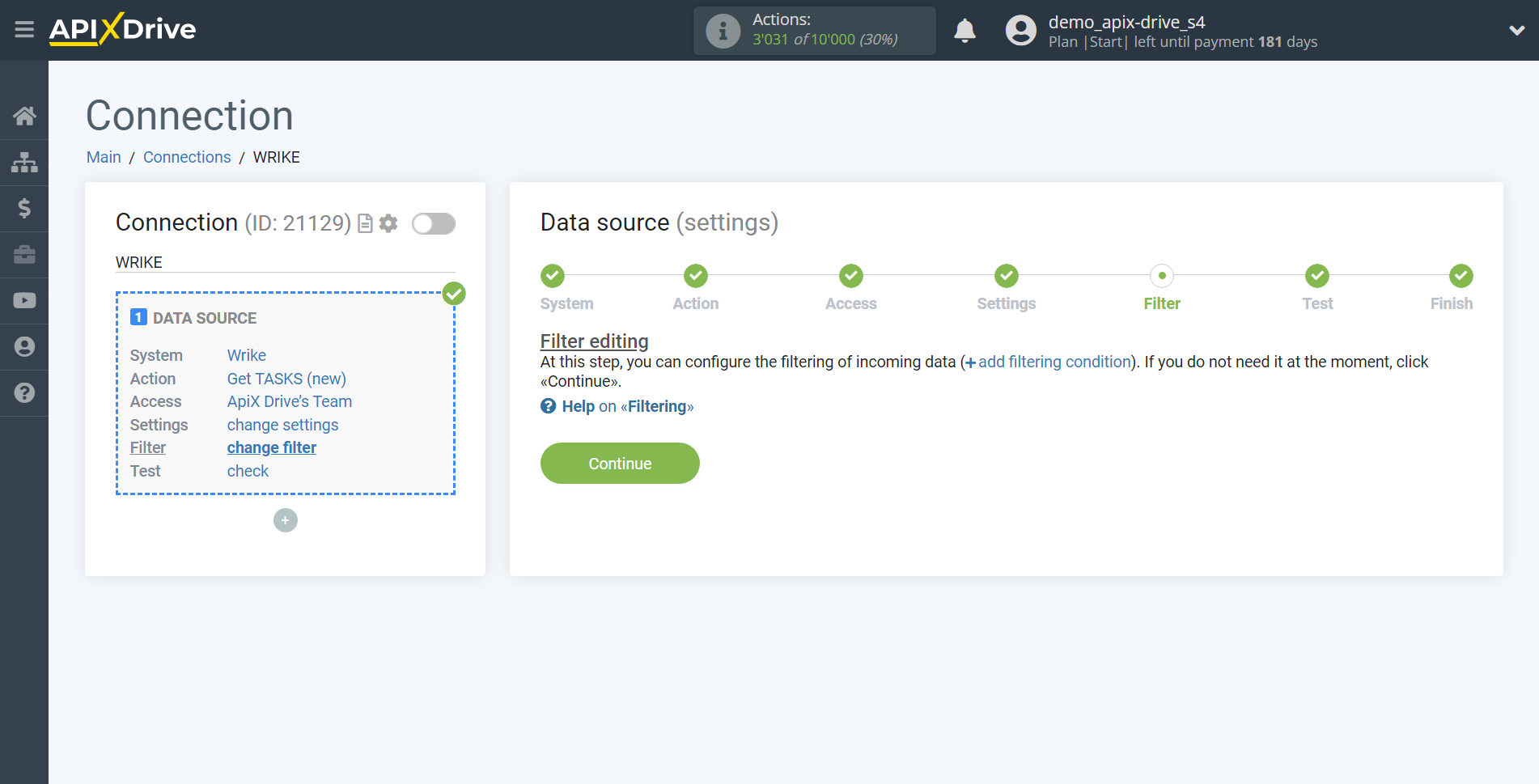Click the ApiX-Drive logo
The height and width of the screenshot is (784, 1539).
122,29
